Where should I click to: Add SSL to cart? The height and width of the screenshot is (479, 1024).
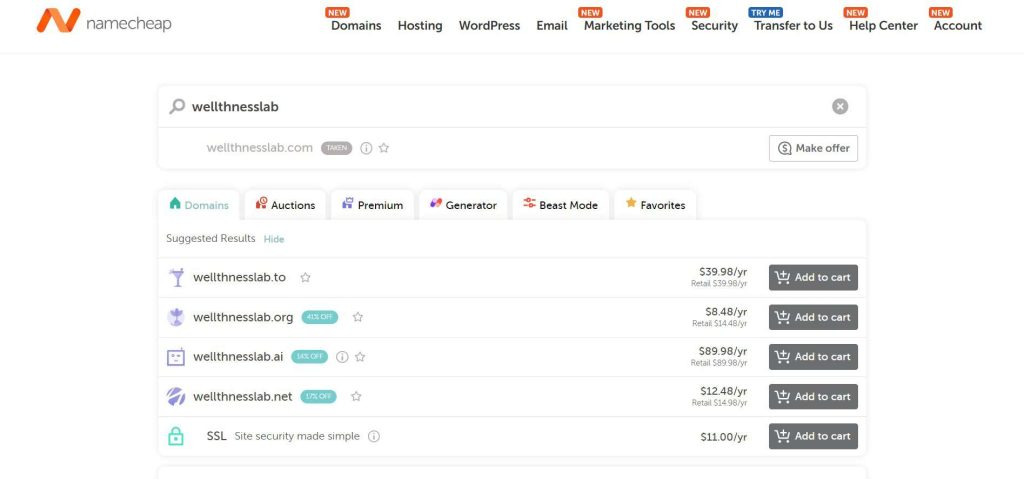[x=813, y=436]
